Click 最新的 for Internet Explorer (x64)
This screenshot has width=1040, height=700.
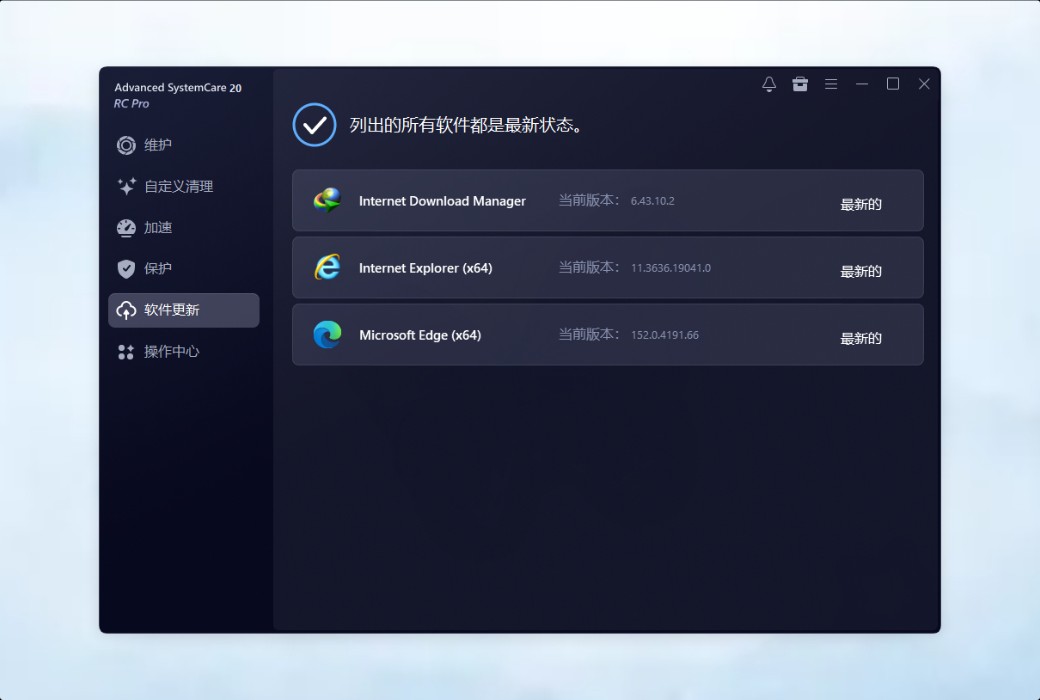(861, 271)
